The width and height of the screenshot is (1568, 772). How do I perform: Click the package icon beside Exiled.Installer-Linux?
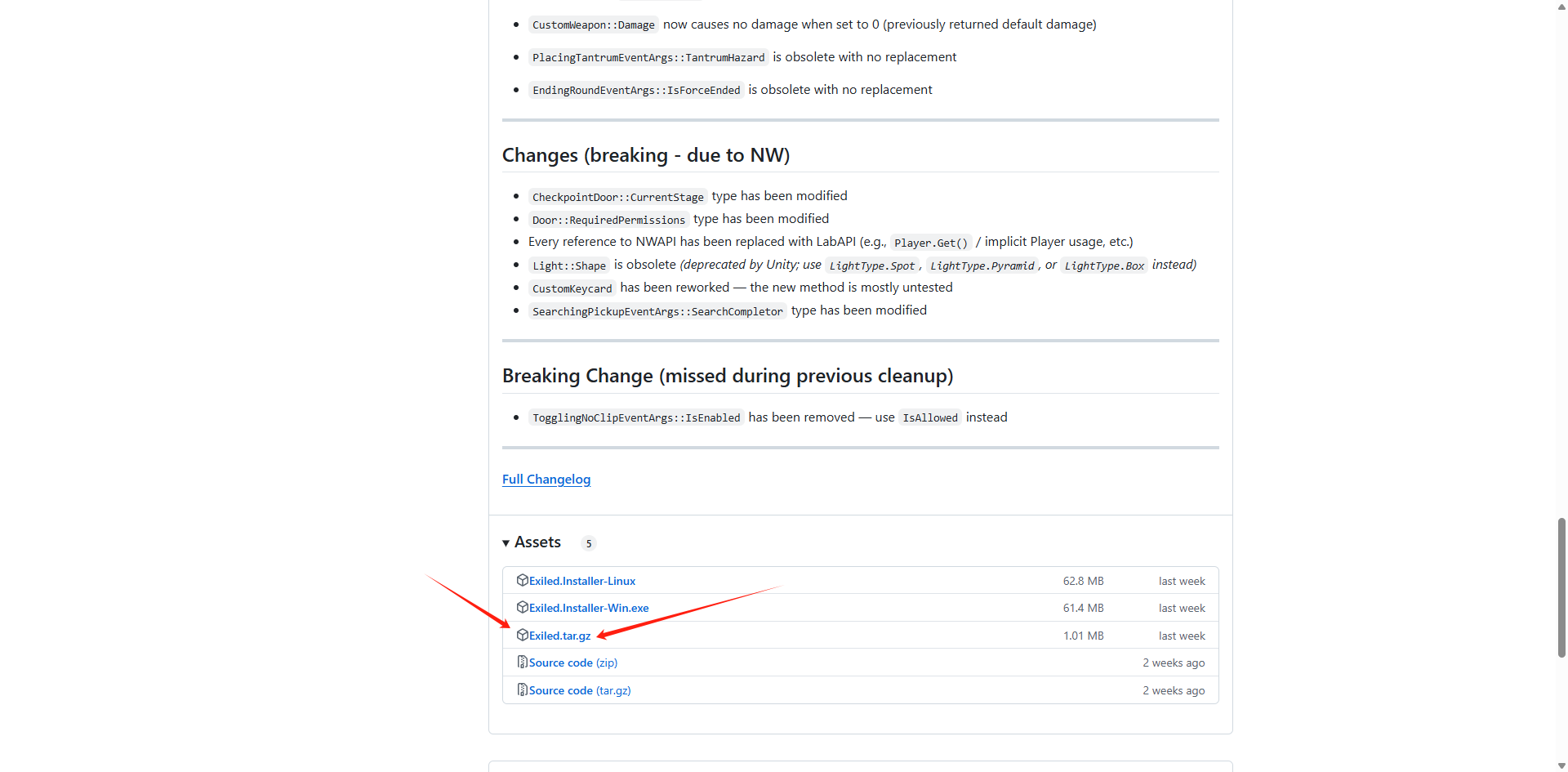[522, 580]
